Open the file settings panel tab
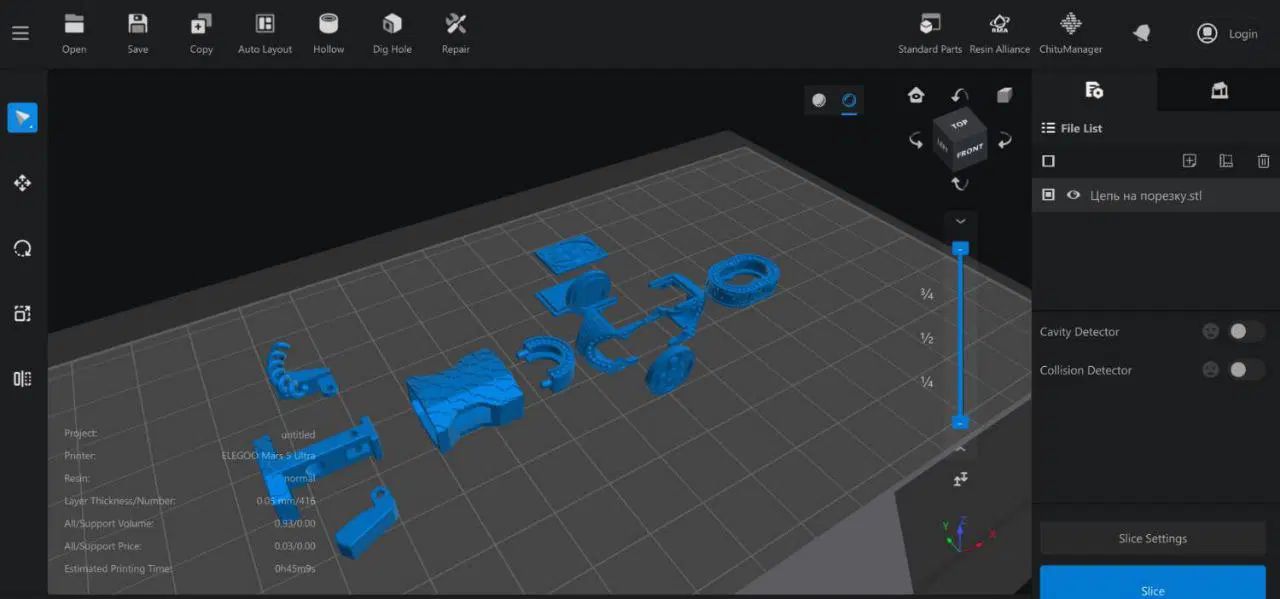 [x=1094, y=90]
